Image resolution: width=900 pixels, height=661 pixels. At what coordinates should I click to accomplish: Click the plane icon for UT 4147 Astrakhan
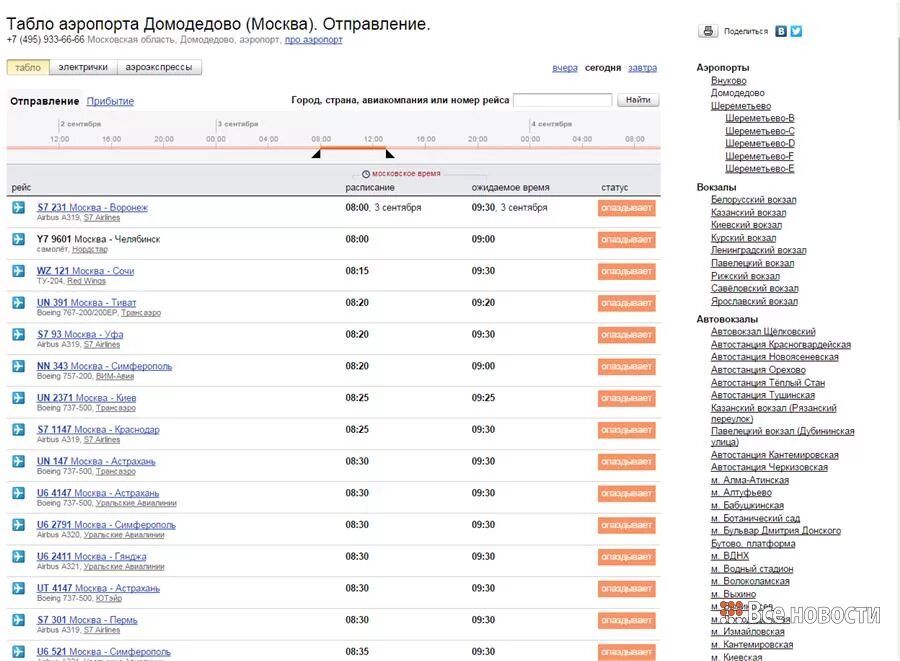click(18, 588)
